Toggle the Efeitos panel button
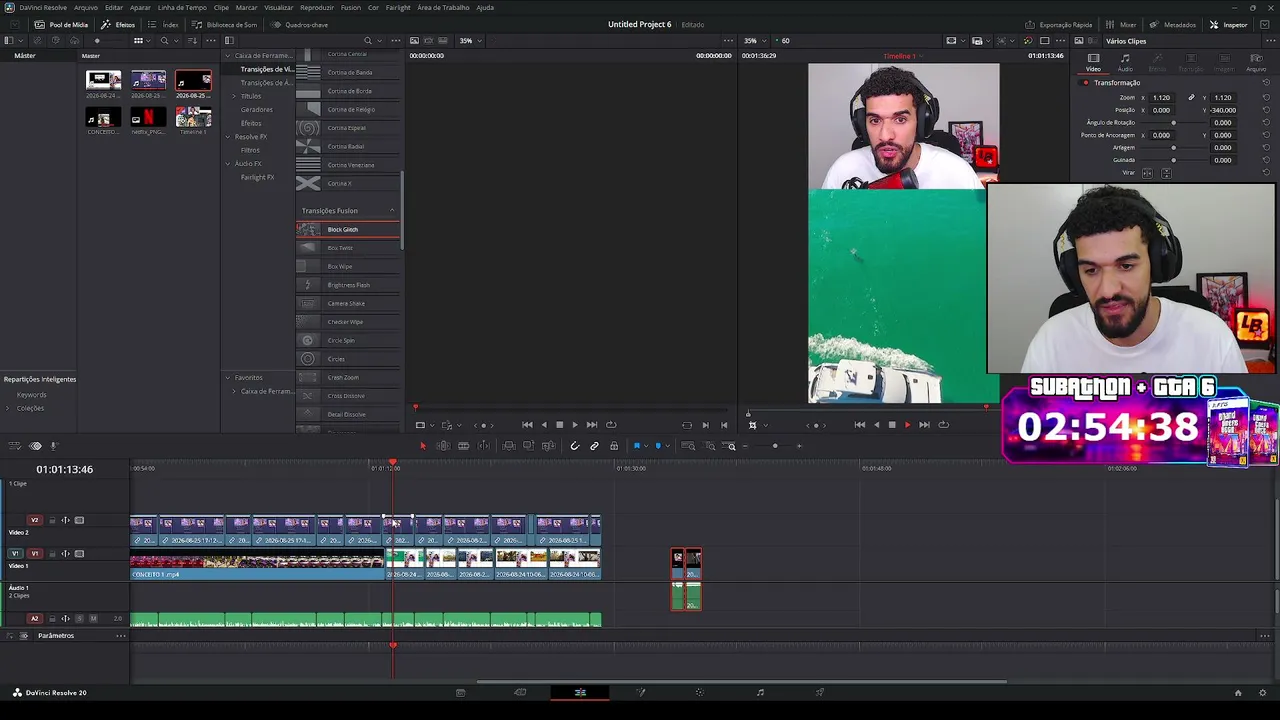This screenshot has width=1280, height=720. [x=119, y=25]
